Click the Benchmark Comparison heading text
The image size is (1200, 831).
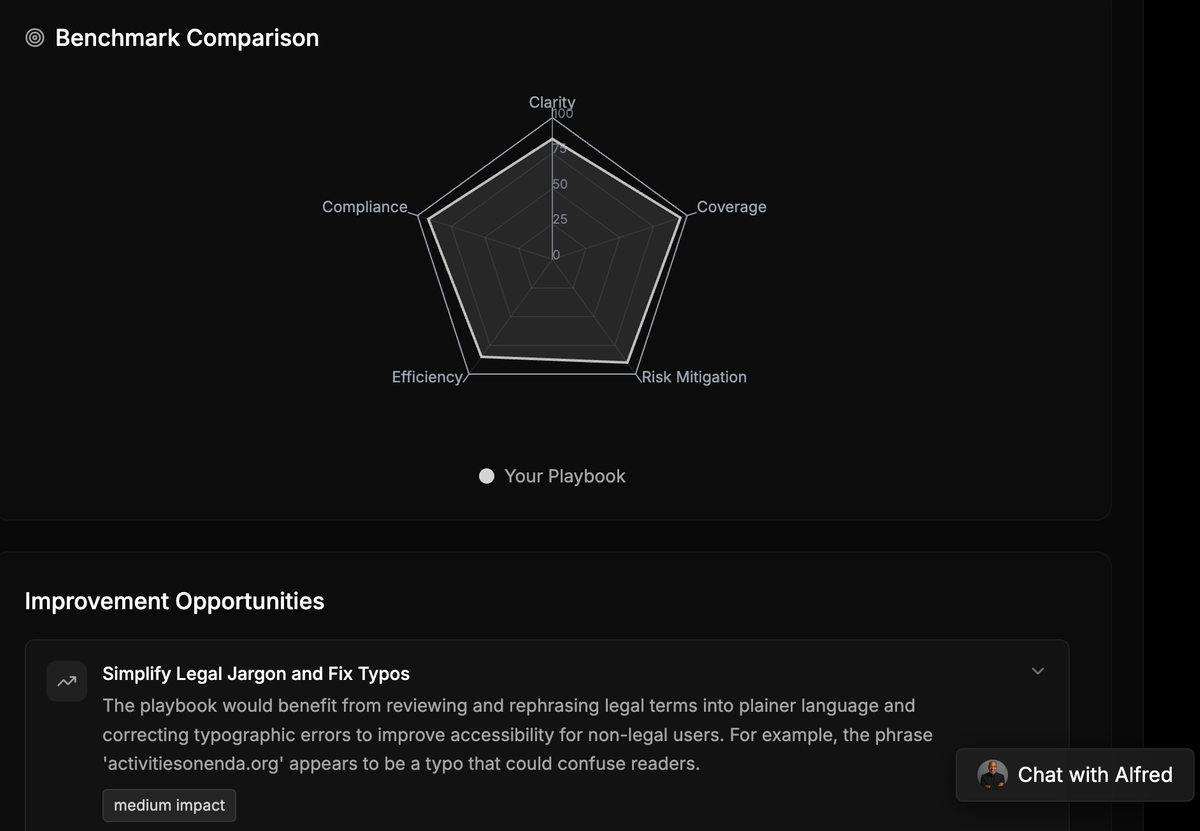[x=187, y=38]
